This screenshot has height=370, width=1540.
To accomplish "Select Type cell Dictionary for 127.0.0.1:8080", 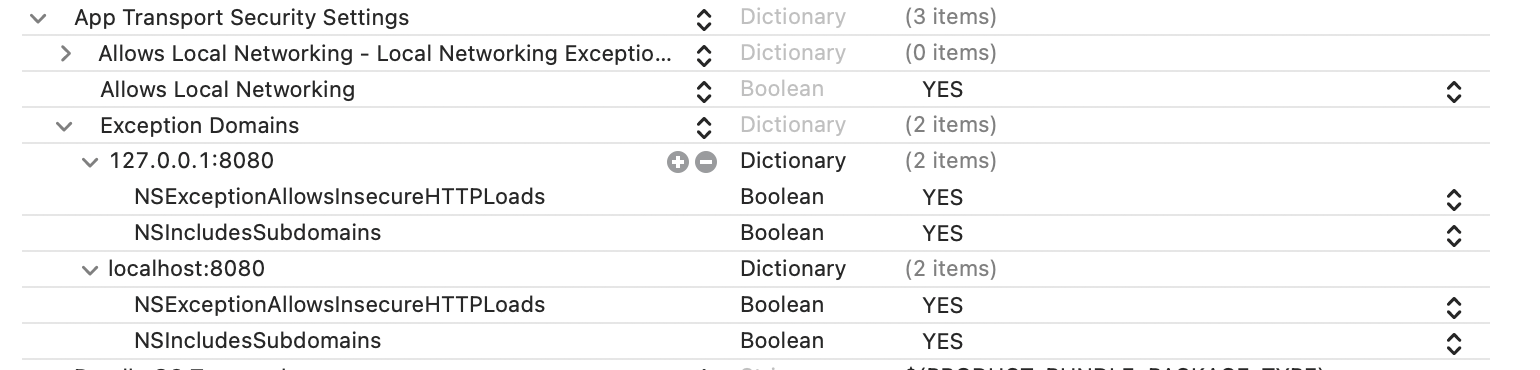I will coord(793,161).
